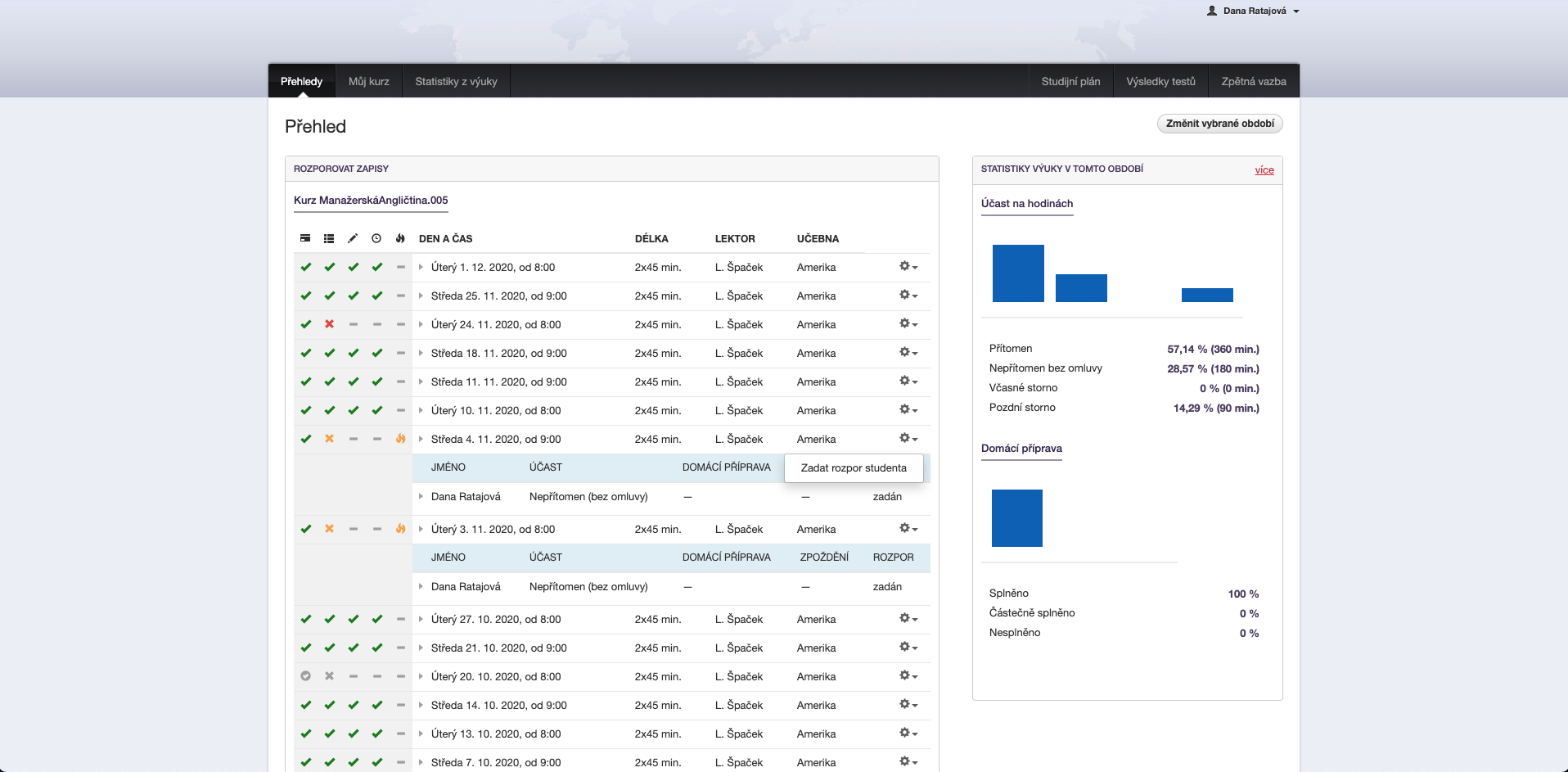Click user icon next to Dana Ratajová
Screen dimensions: 1568x772
(x=1212, y=11)
